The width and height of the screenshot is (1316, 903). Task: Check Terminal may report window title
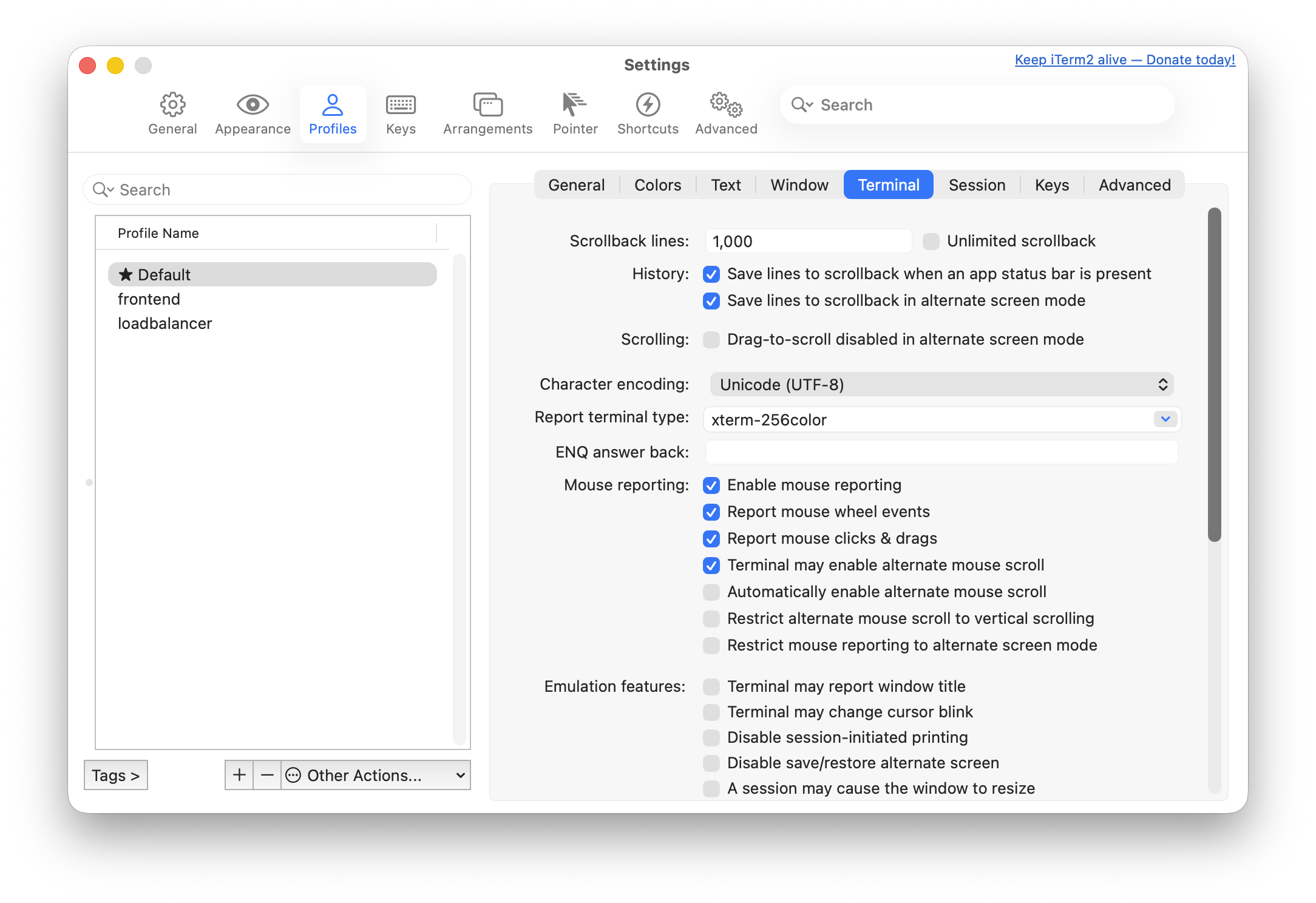711,687
